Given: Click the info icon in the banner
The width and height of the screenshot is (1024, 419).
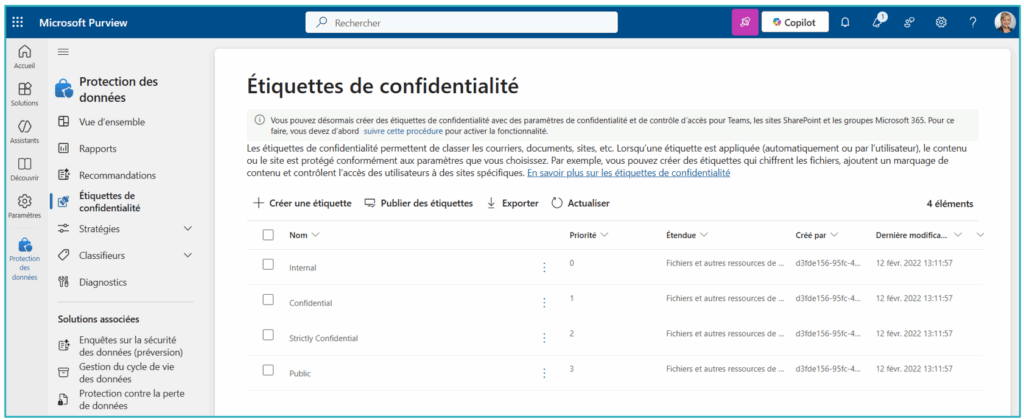Looking at the screenshot, I should tap(260, 120).
